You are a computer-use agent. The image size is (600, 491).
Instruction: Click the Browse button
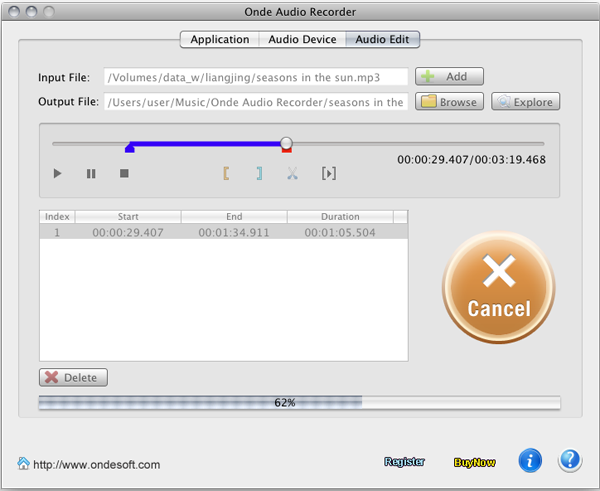tap(449, 102)
